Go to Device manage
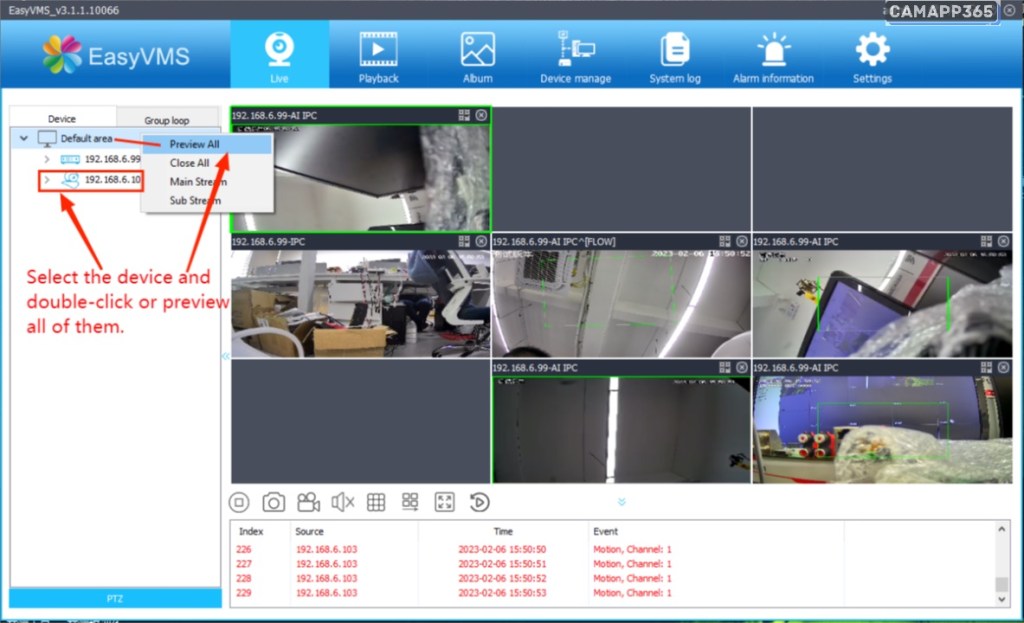1024x623 pixels. pos(575,56)
